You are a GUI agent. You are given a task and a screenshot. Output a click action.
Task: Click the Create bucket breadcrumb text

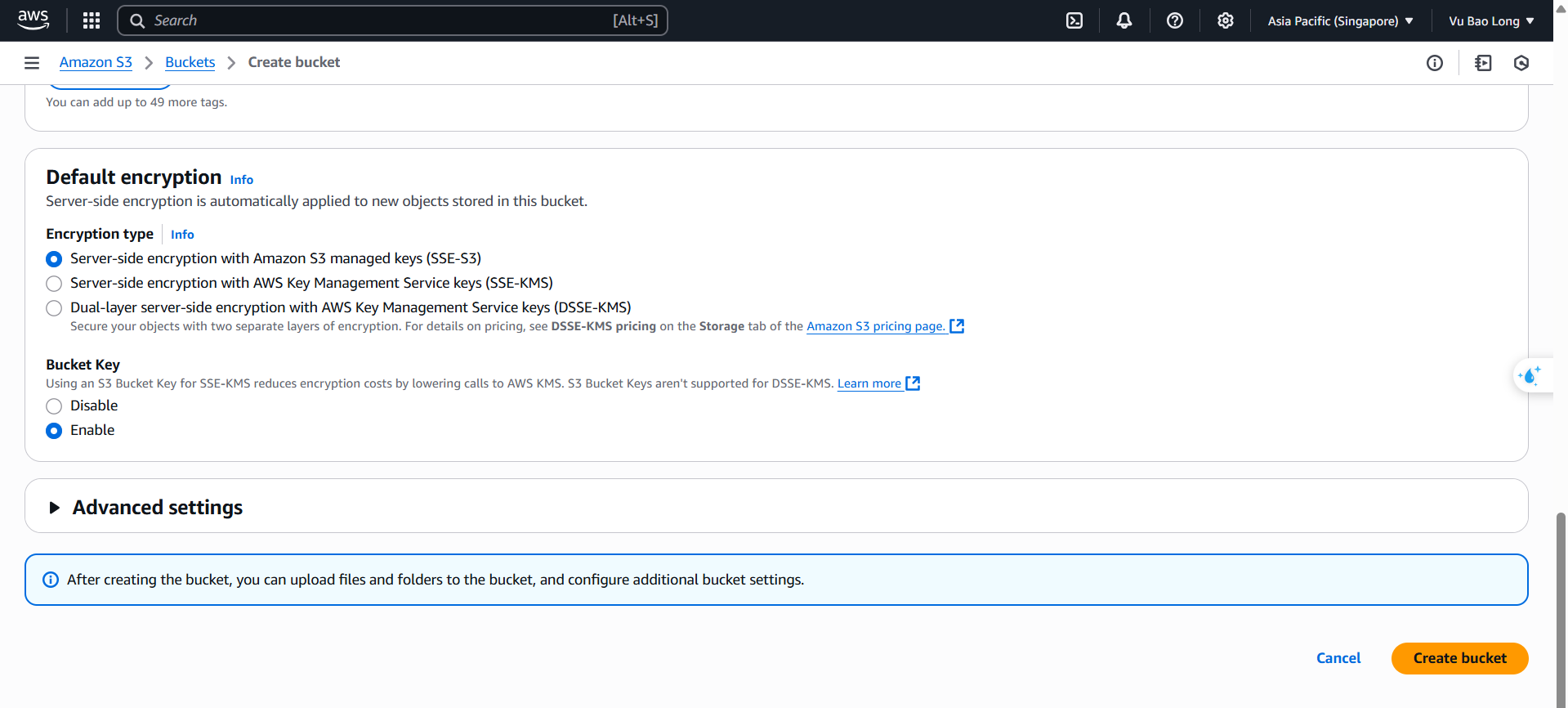pyautogui.click(x=294, y=62)
